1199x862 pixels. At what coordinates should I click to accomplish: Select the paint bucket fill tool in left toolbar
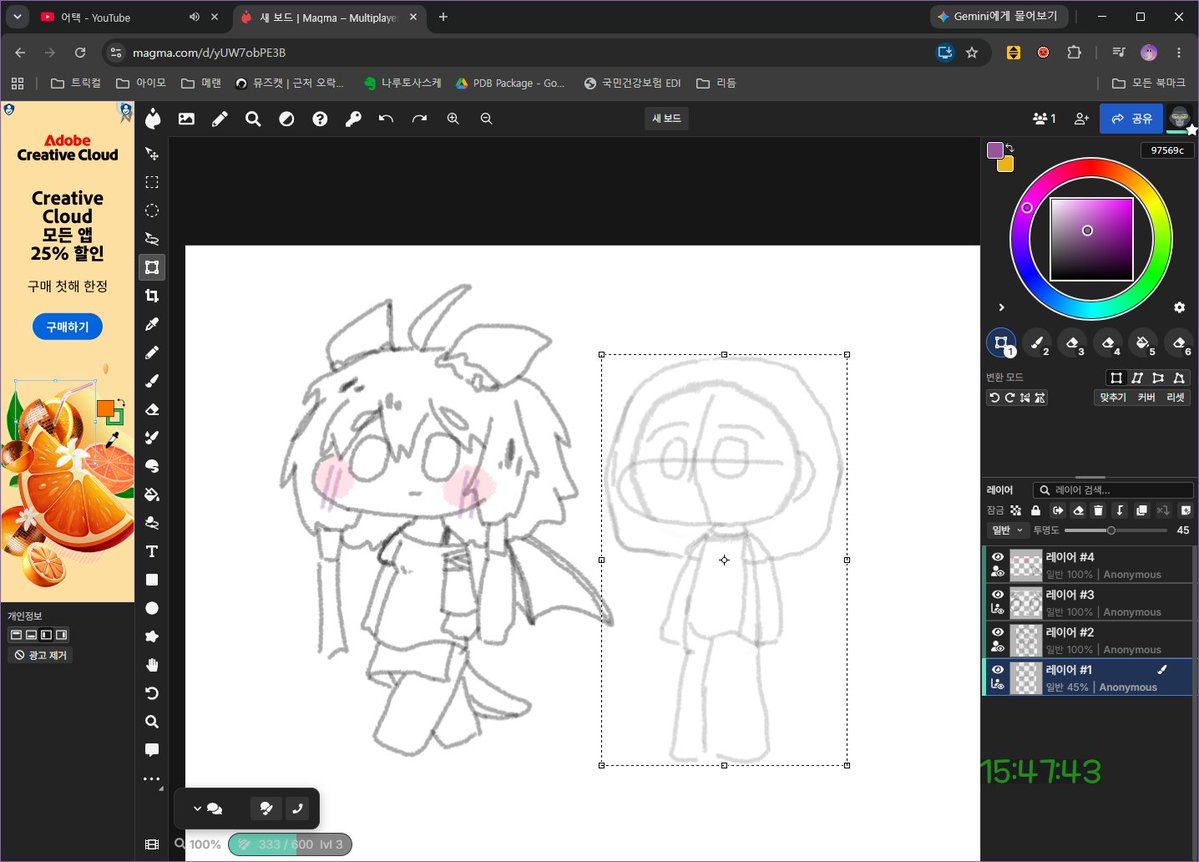tap(152, 495)
